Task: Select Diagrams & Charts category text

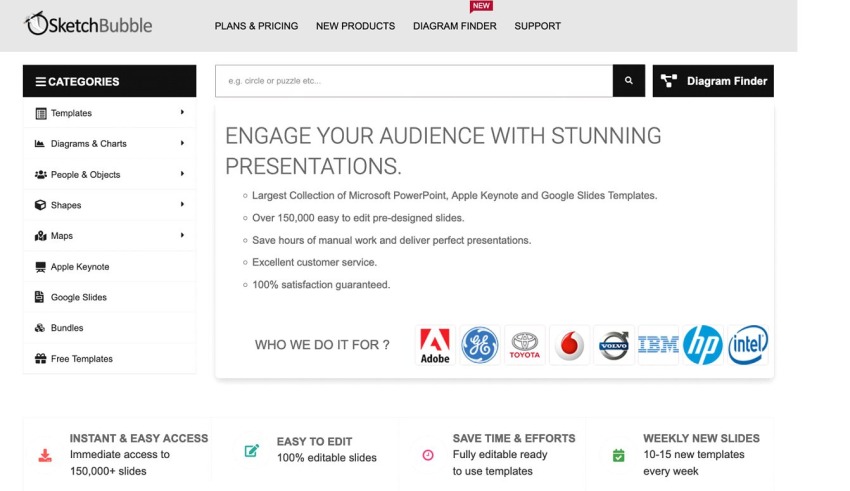Action: coord(88,144)
